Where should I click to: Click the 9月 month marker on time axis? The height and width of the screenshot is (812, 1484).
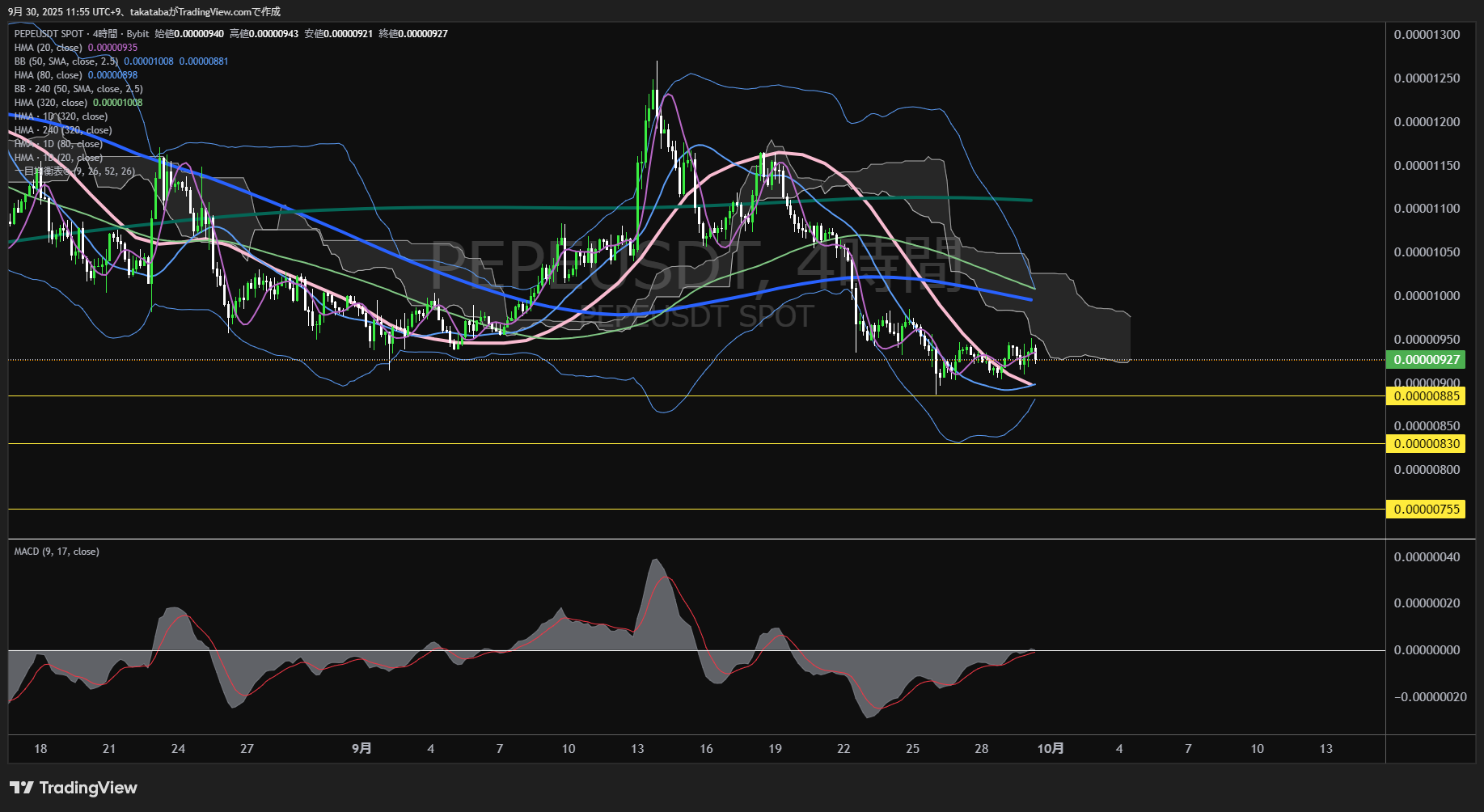[361, 749]
